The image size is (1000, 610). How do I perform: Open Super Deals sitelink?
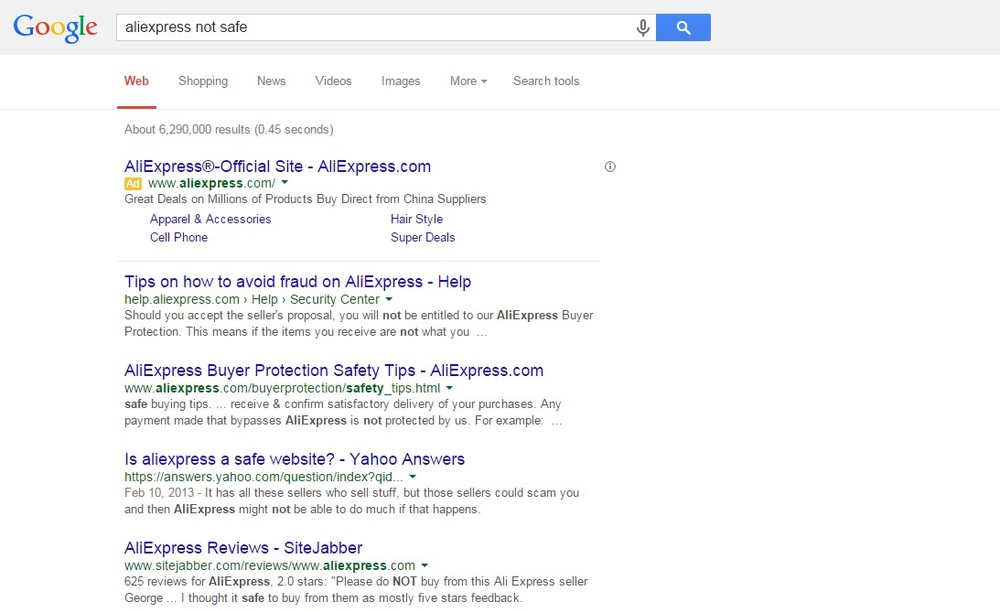click(423, 237)
